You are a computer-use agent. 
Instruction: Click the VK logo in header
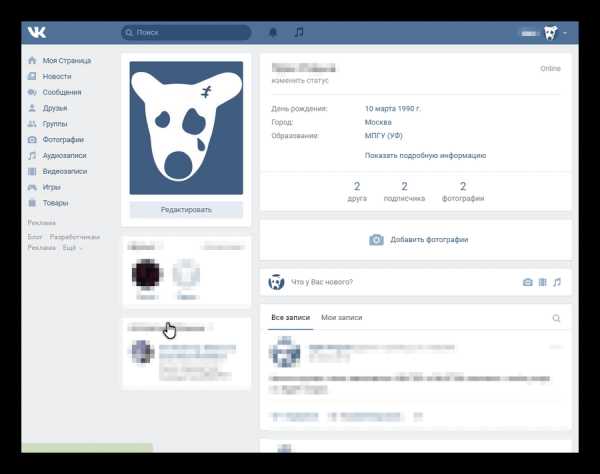point(37,33)
